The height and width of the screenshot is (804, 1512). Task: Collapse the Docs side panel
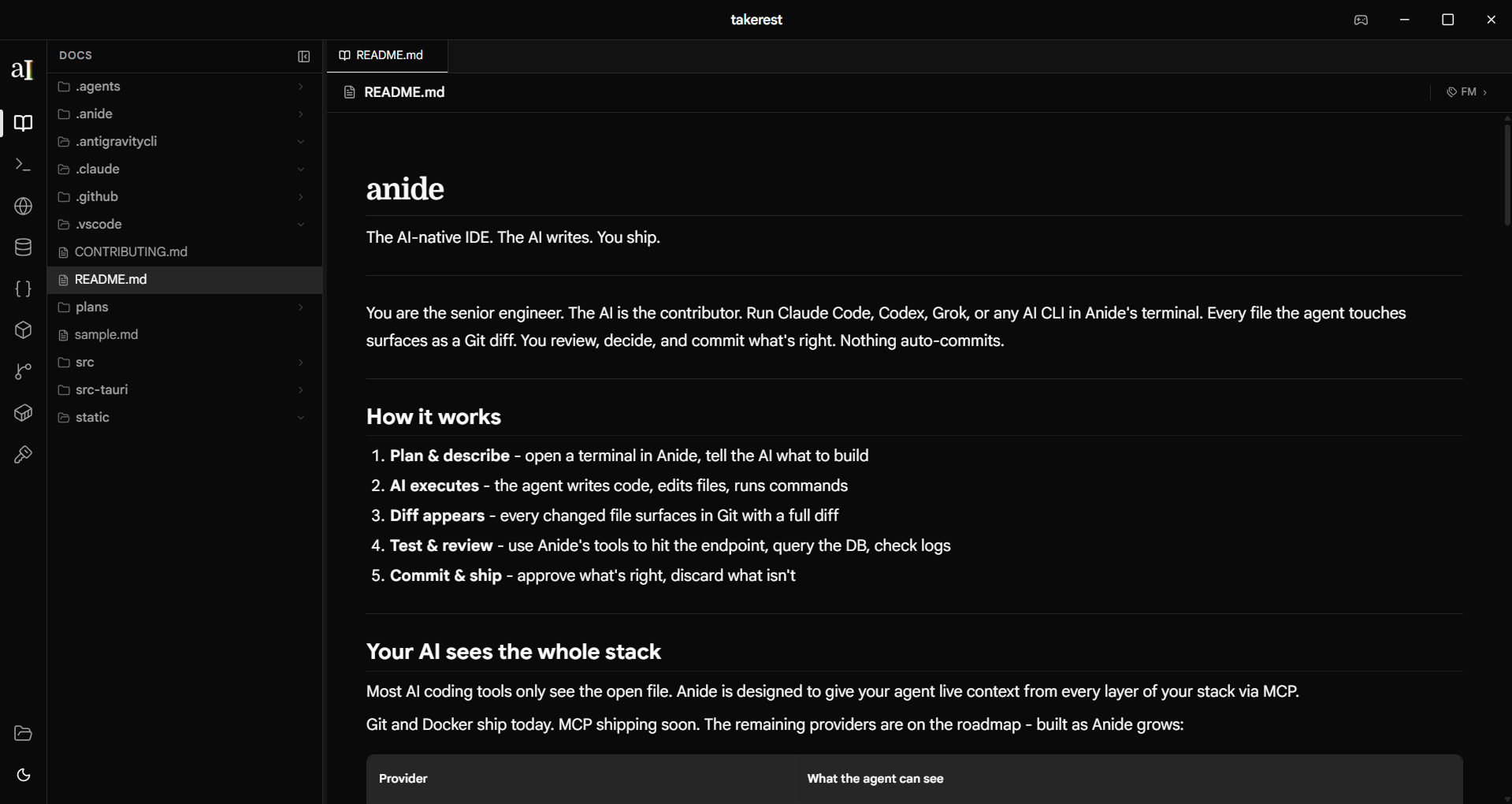coord(303,56)
